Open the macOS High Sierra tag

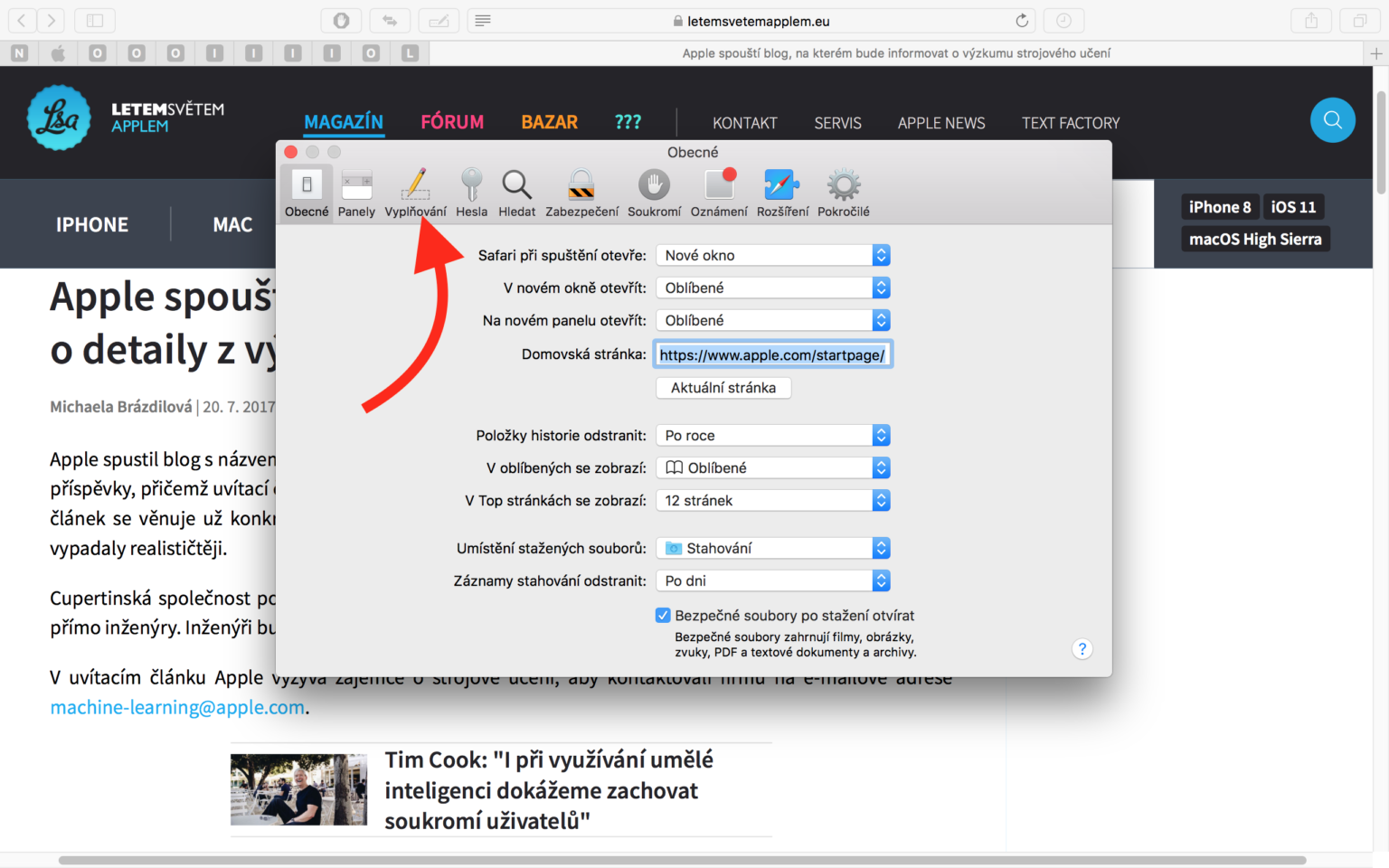[1255, 239]
